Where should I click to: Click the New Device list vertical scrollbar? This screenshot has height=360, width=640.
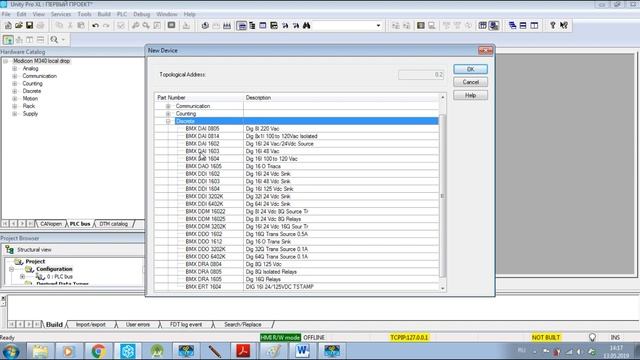click(x=442, y=196)
